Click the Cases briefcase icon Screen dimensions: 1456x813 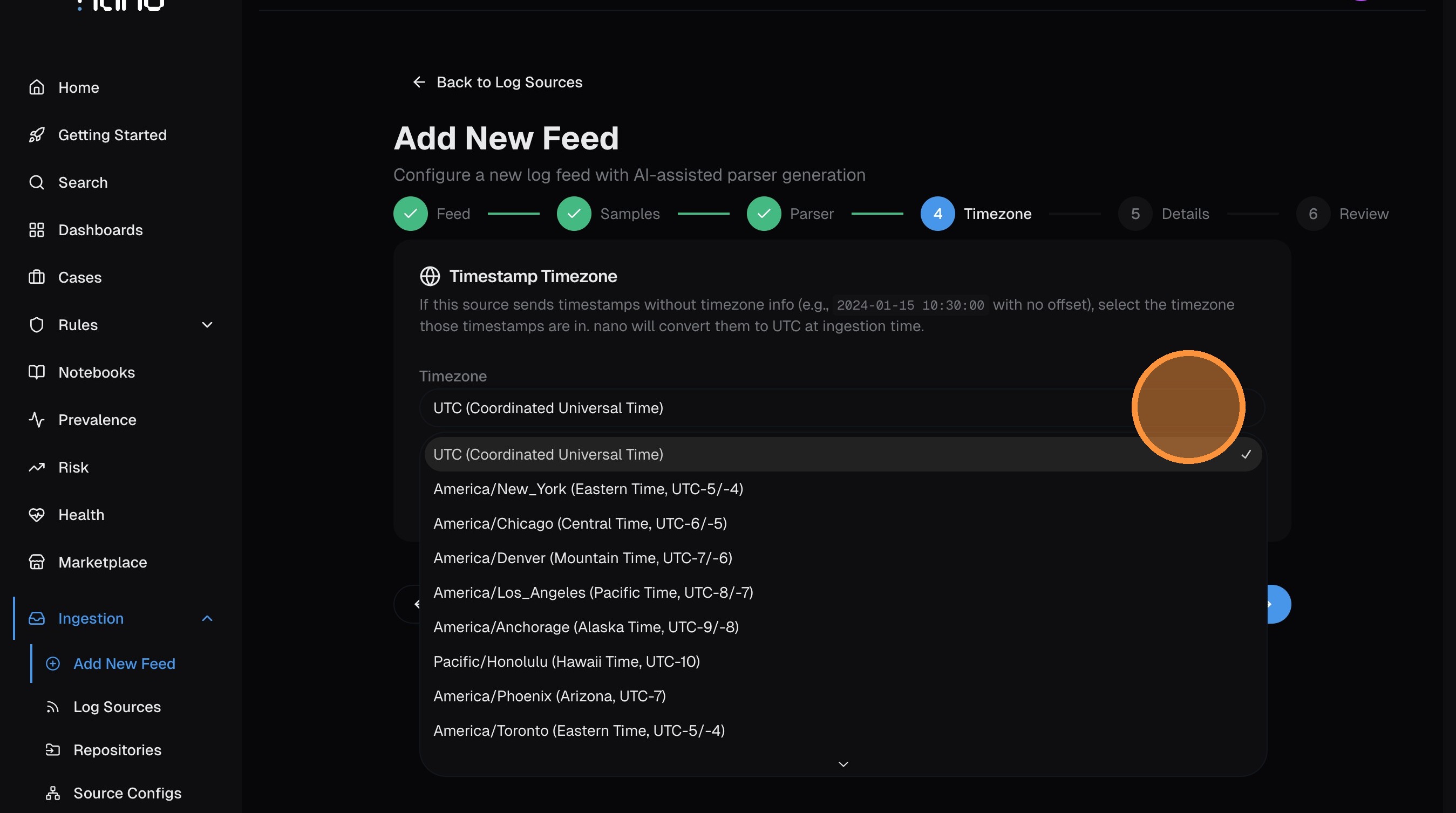tap(37, 277)
